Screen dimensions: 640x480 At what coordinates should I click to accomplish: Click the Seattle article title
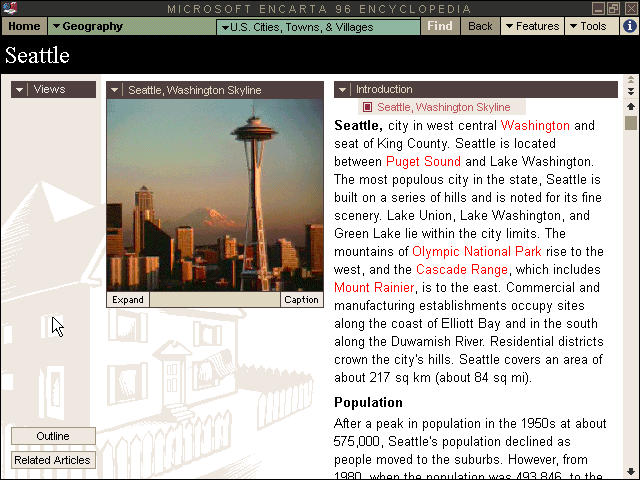[37, 55]
